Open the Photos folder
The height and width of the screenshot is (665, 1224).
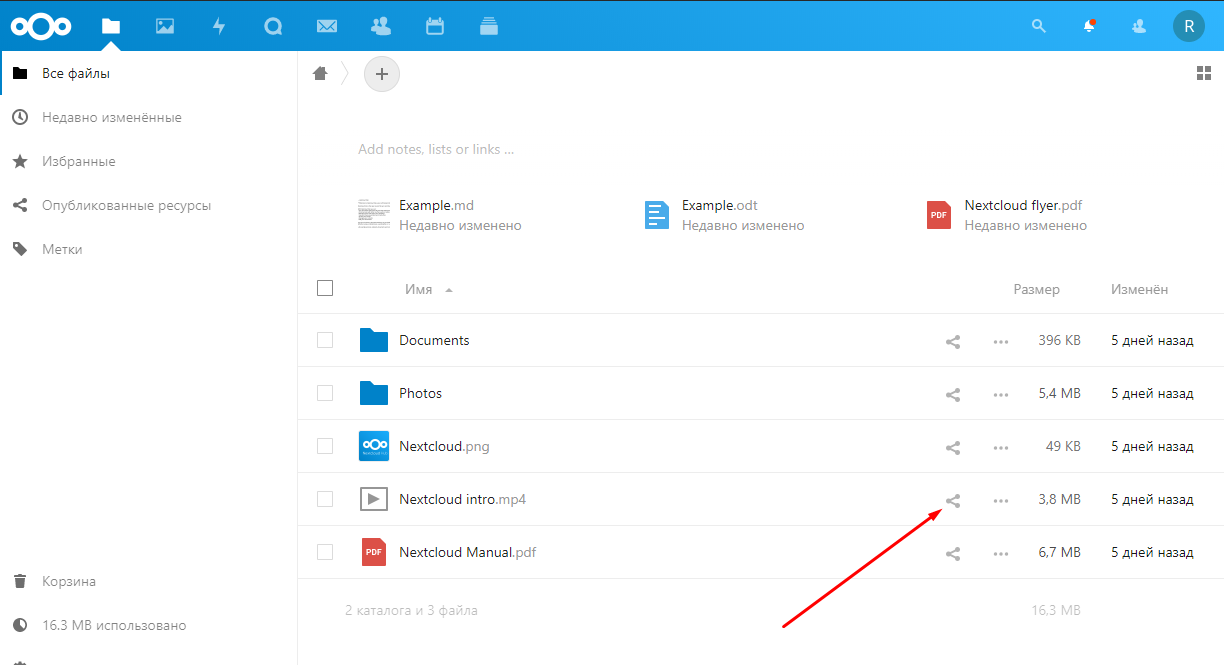[x=420, y=393]
